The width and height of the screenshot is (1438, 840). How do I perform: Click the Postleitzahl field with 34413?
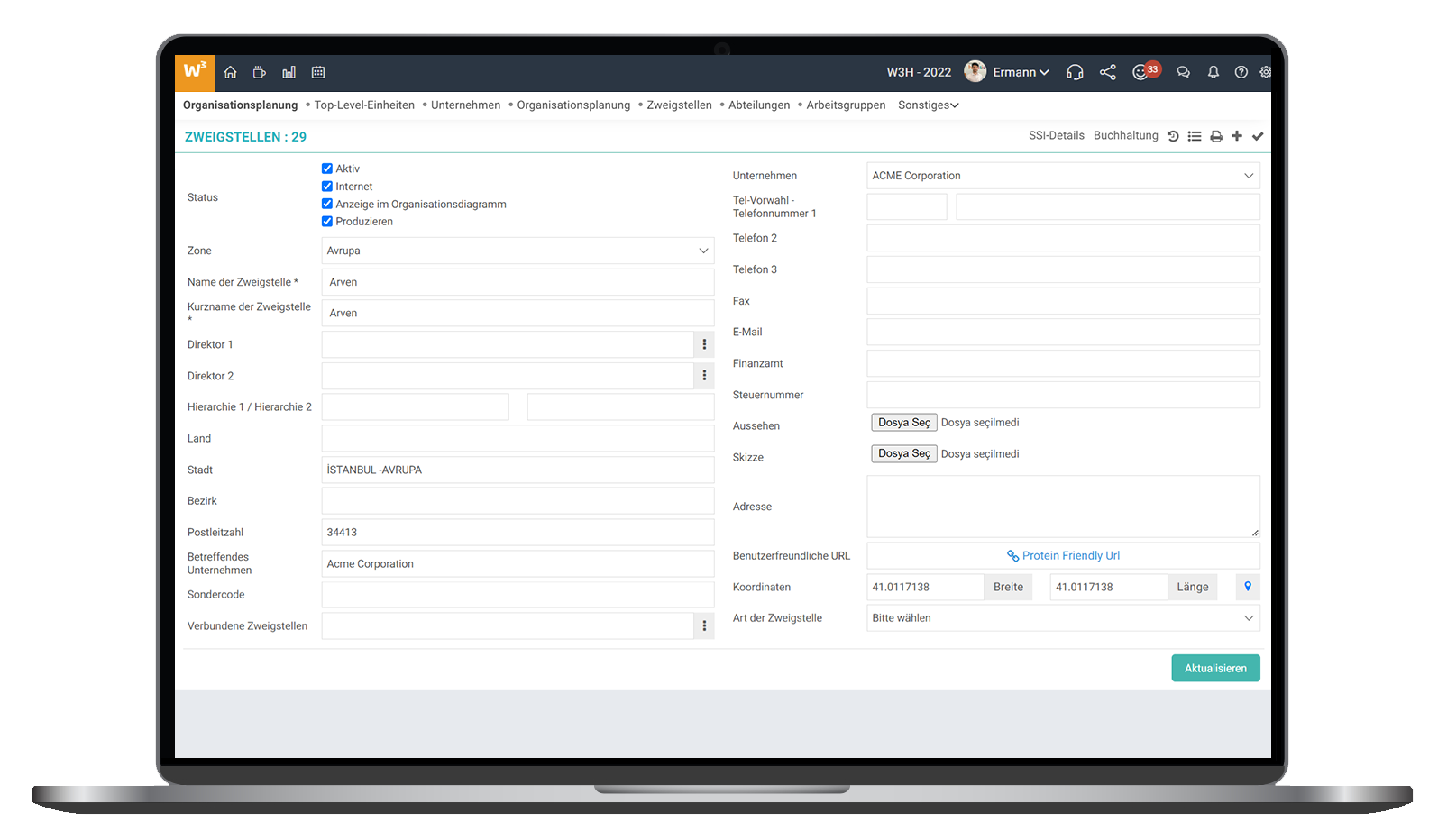pyautogui.click(x=517, y=532)
